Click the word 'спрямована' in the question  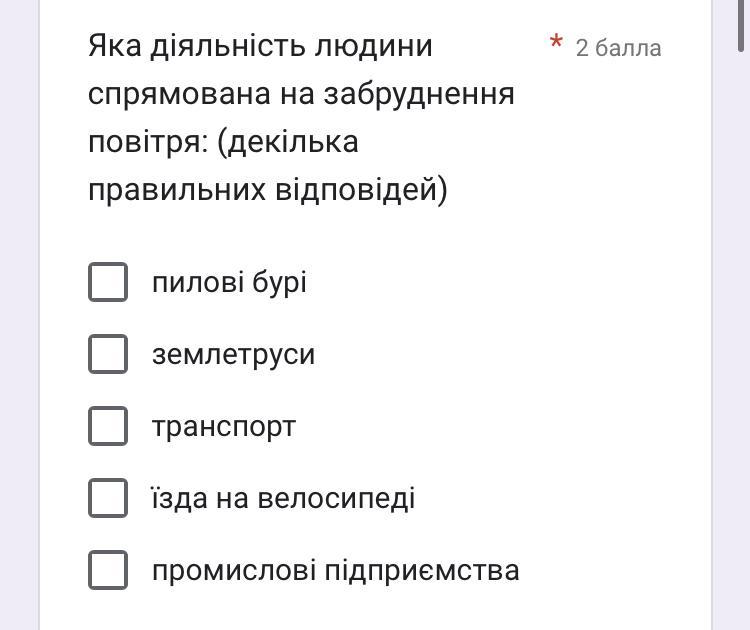(179, 94)
